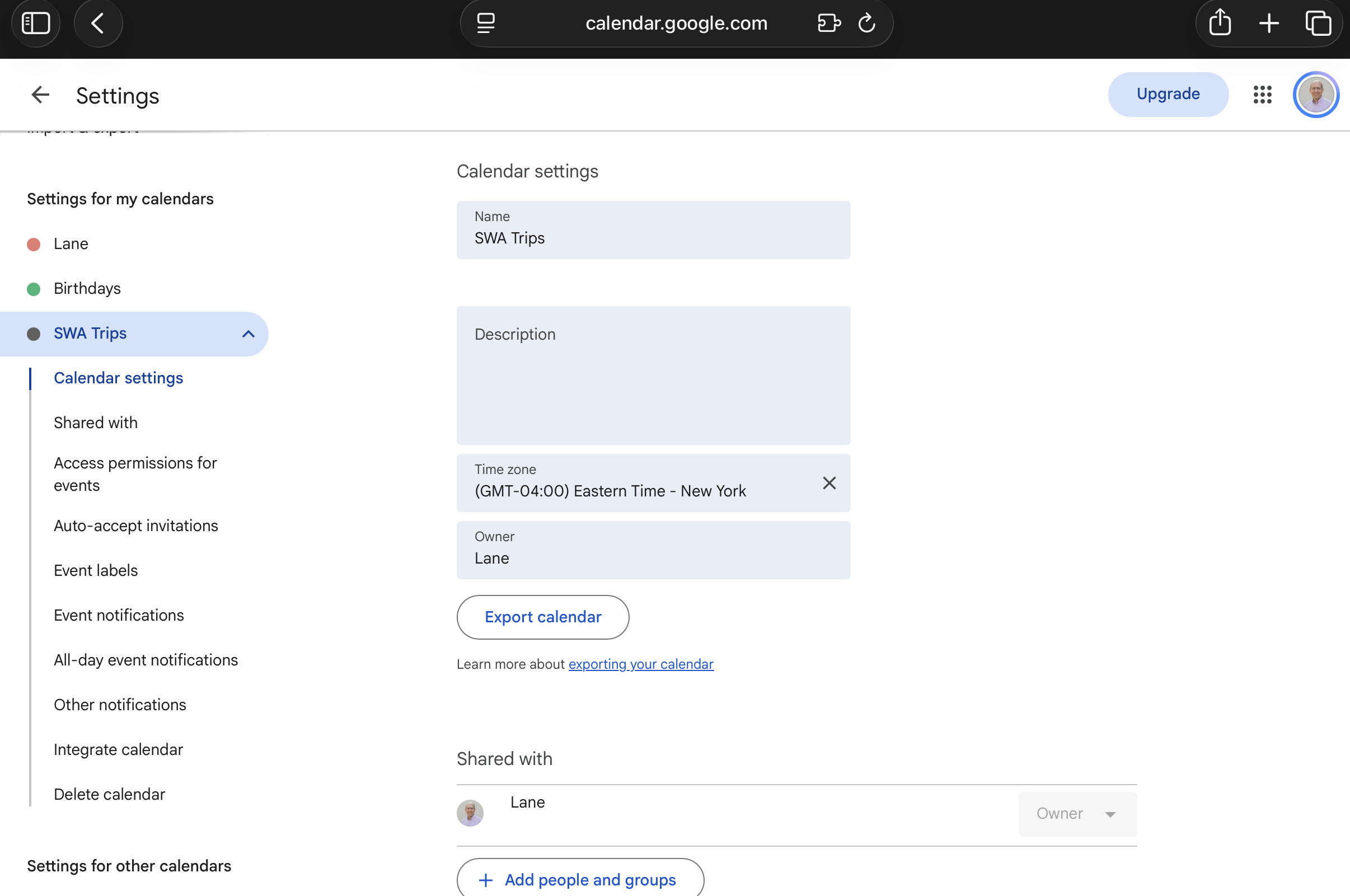Viewport: 1350px width, 896px height.
Task: Select the SWA Trips calendar item
Action: coord(134,334)
